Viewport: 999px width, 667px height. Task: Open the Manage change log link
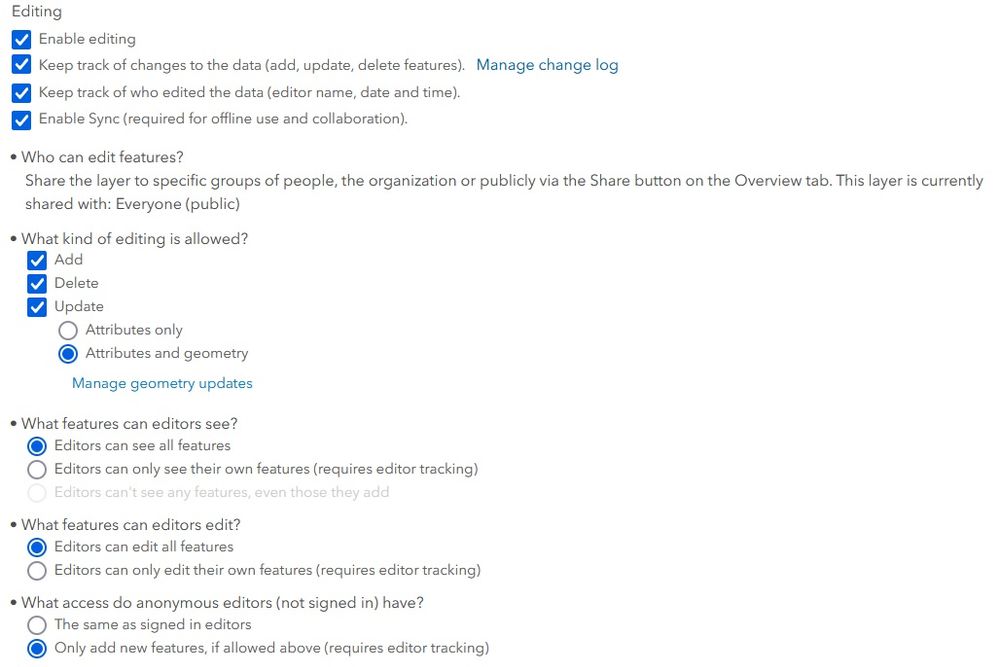tap(547, 65)
